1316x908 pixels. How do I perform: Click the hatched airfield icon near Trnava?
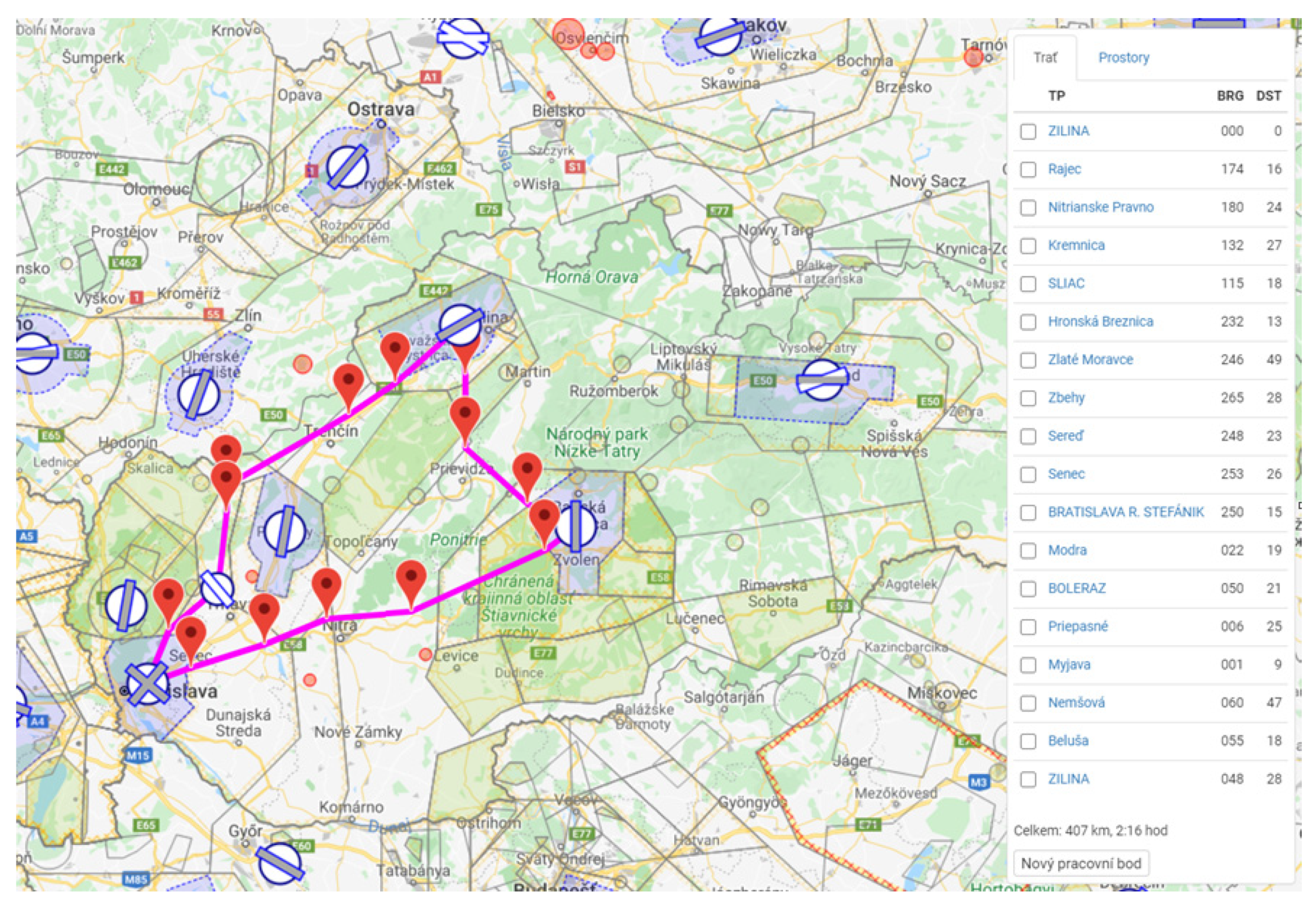point(217,589)
